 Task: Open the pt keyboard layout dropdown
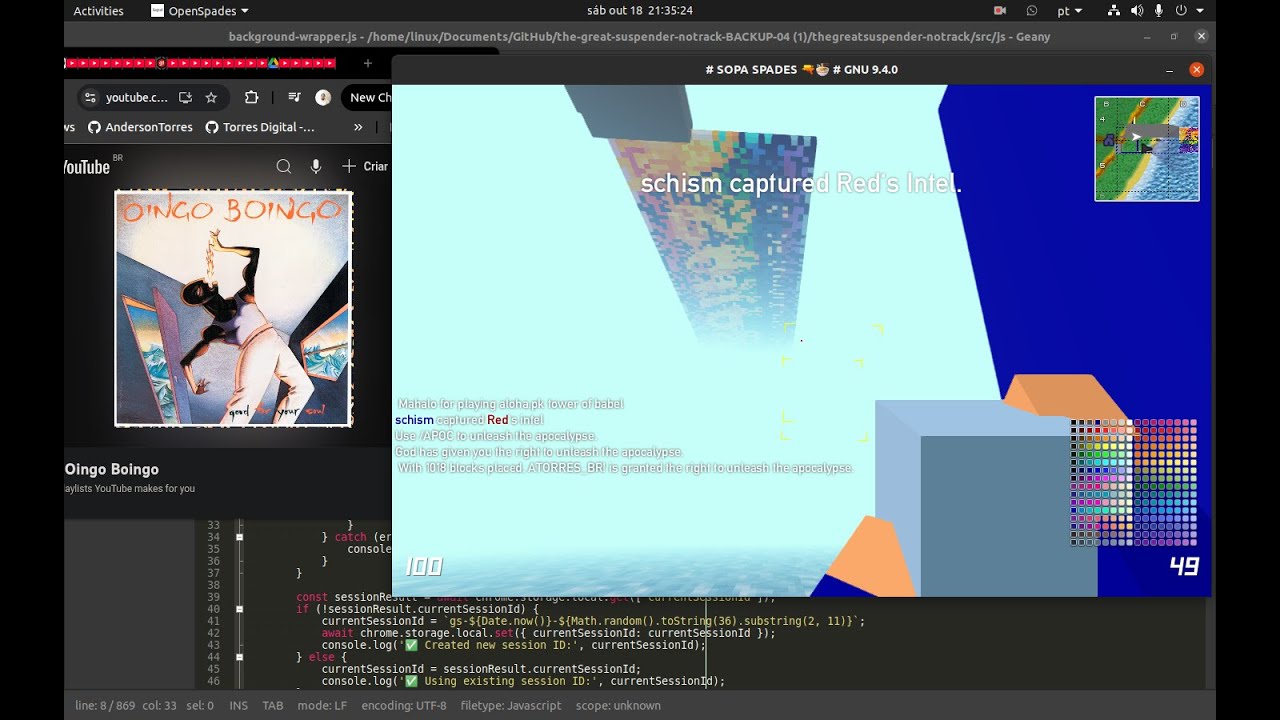[x=1069, y=11]
